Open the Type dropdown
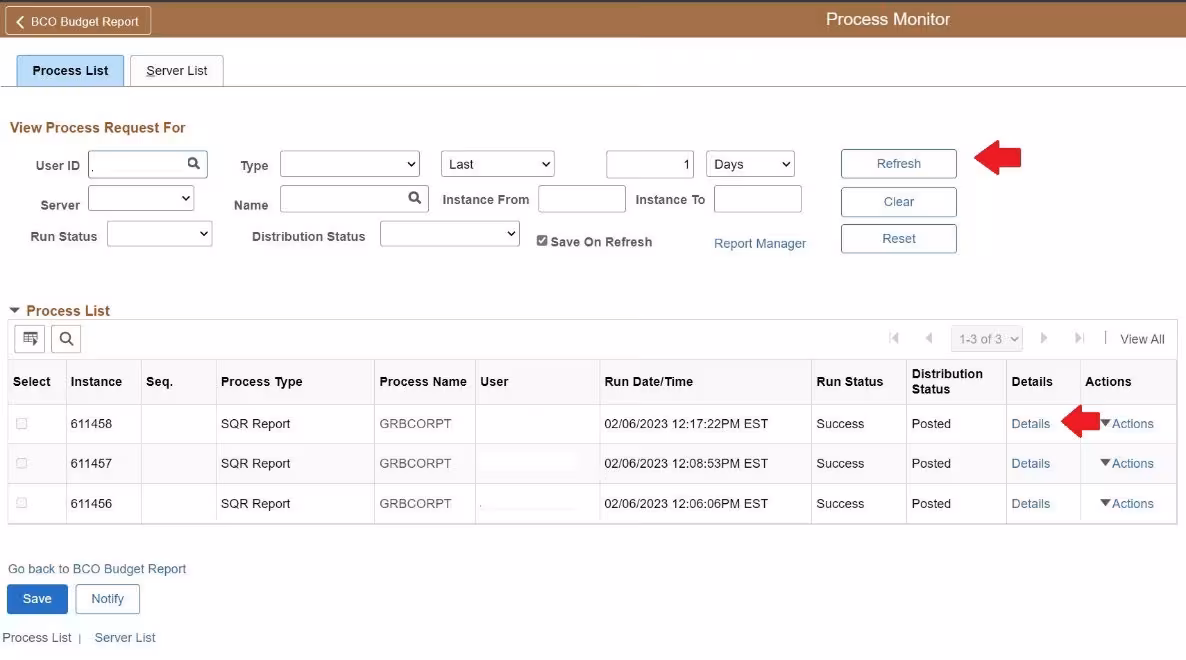The height and width of the screenshot is (660, 1186). tap(349, 164)
